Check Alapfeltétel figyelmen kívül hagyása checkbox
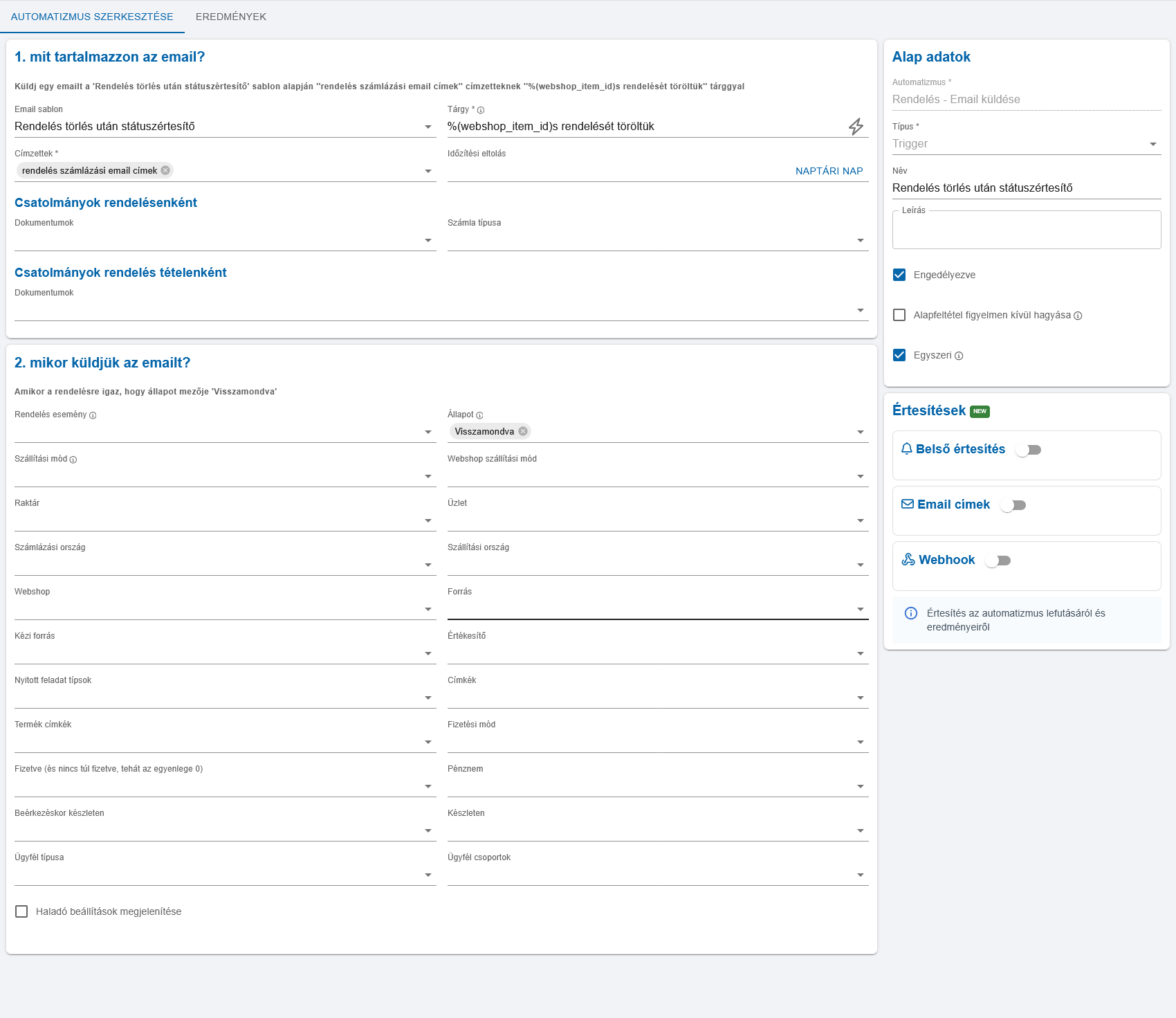 pyautogui.click(x=899, y=315)
